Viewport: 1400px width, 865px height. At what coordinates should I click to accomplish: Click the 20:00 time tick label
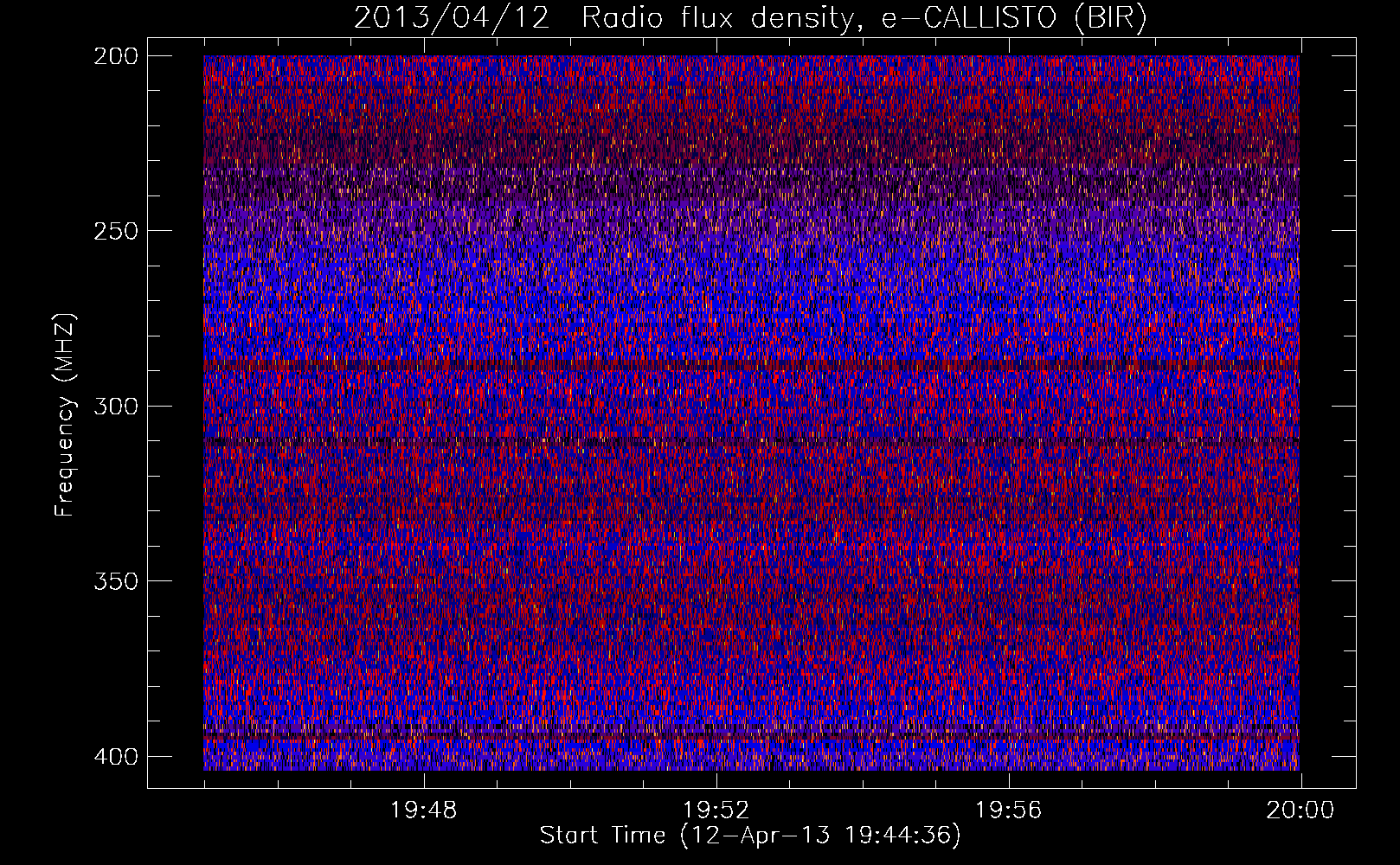pyautogui.click(x=1300, y=811)
